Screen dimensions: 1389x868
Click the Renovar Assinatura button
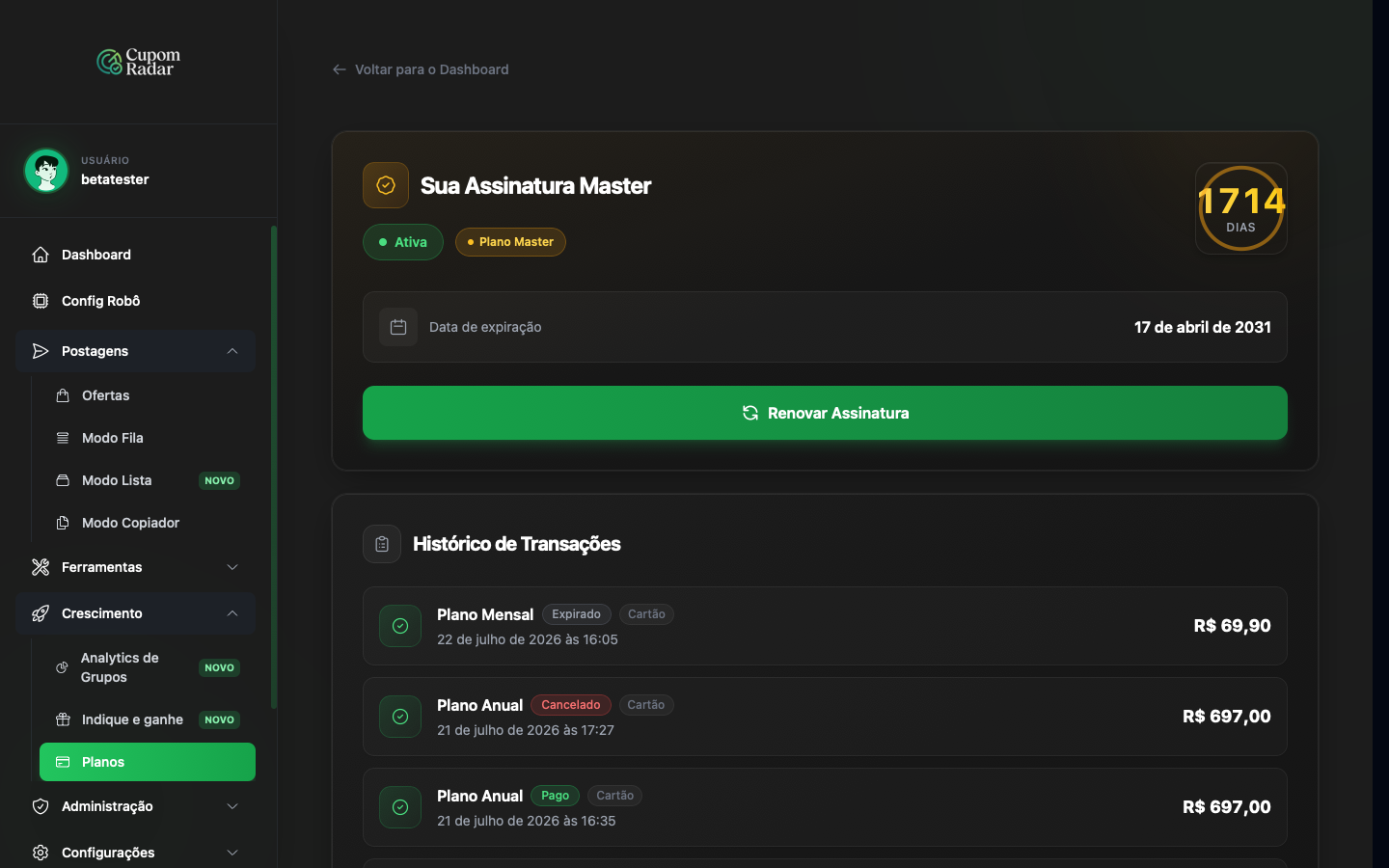825,413
